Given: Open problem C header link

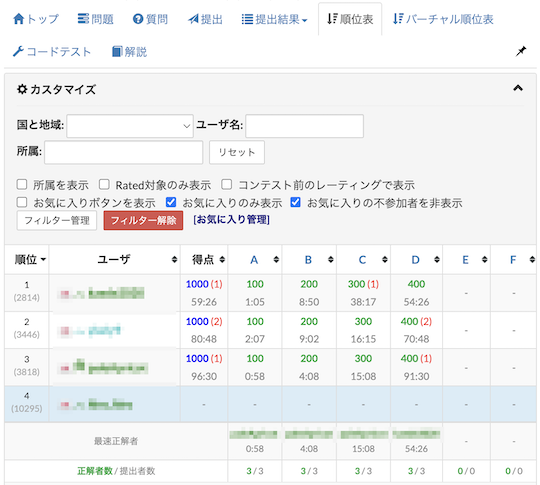Looking at the screenshot, I should click(x=362, y=260).
